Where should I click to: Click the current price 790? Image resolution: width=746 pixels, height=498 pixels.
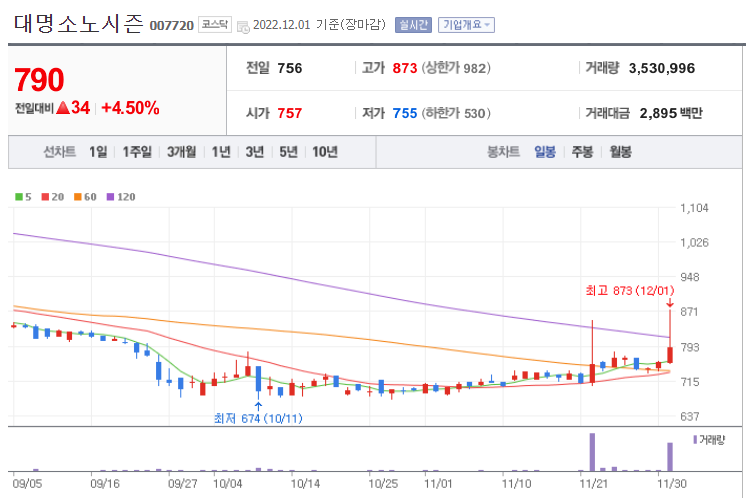[x=39, y=79]
